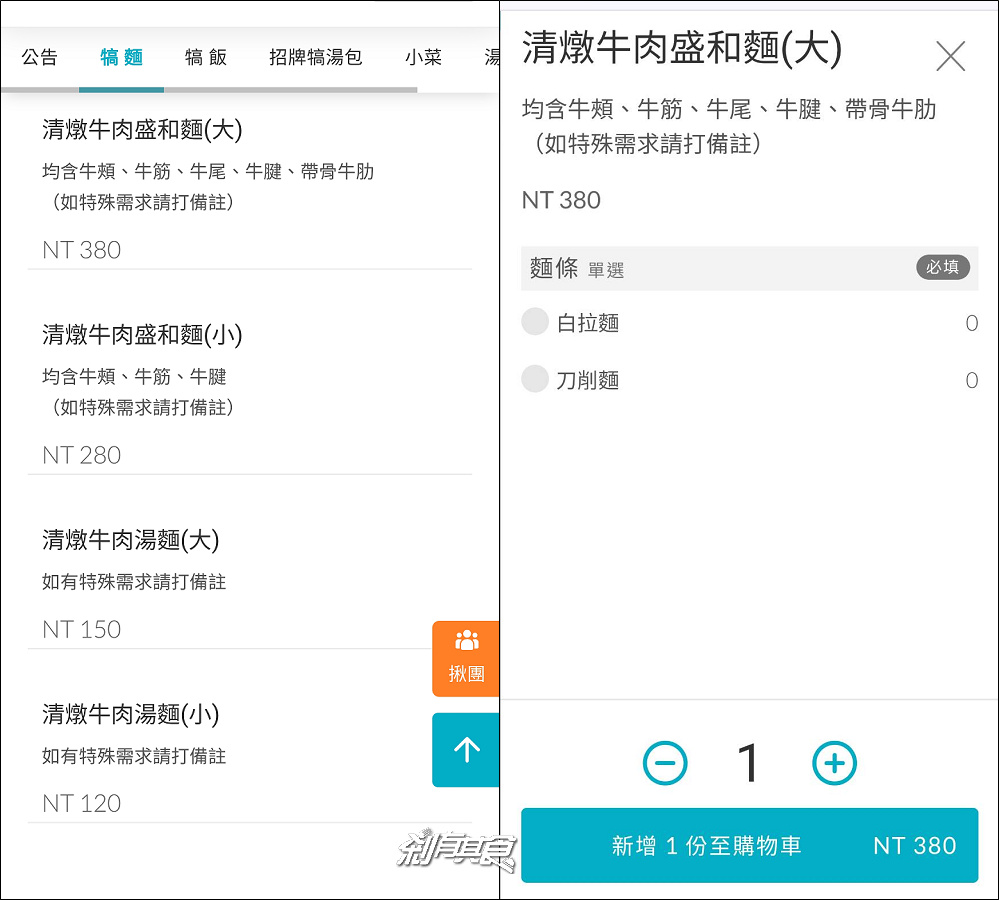
Task: Click 新增 1 份至購物車 button
Action: 749,846
